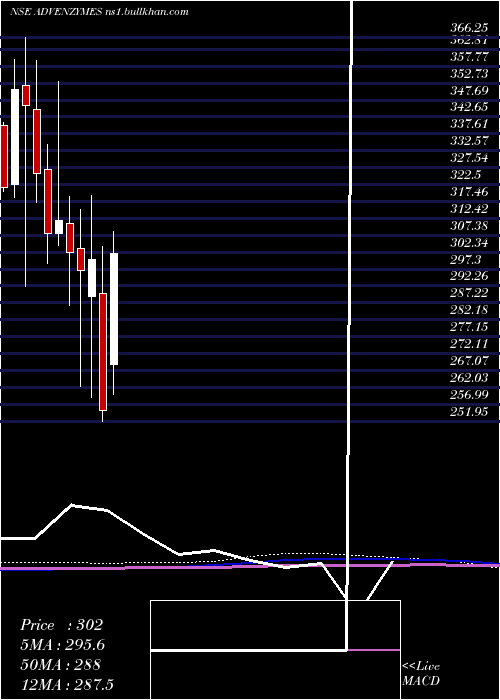This screenshot has height=700, width=500.
Task: Click the tall red candlestick reaching 256.99
Action: (103, 352)
